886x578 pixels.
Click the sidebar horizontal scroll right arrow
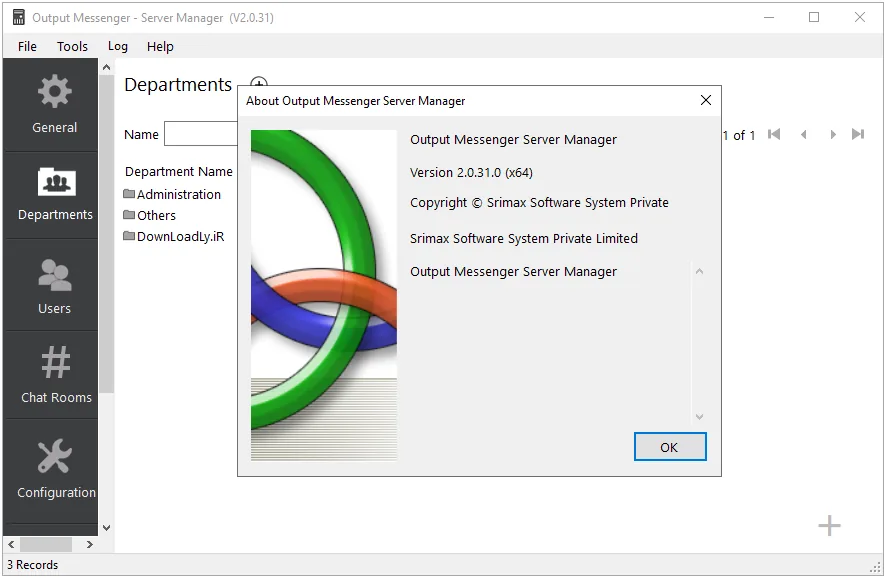89,545
